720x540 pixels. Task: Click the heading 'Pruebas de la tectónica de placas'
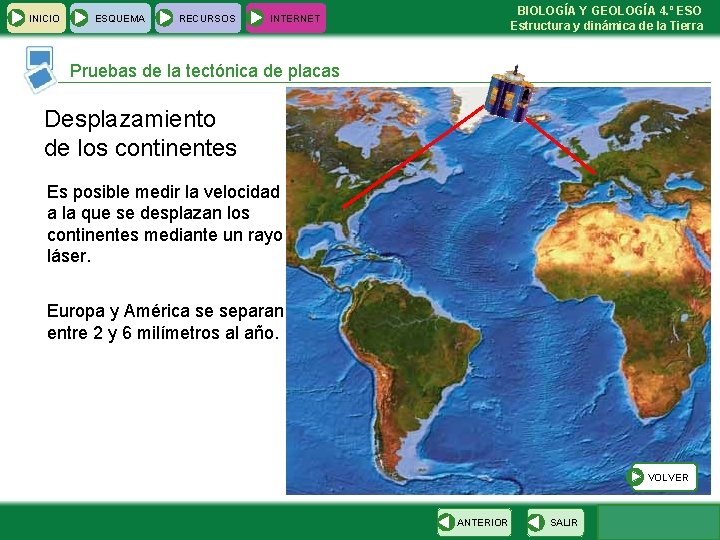[x=205, y=71]
